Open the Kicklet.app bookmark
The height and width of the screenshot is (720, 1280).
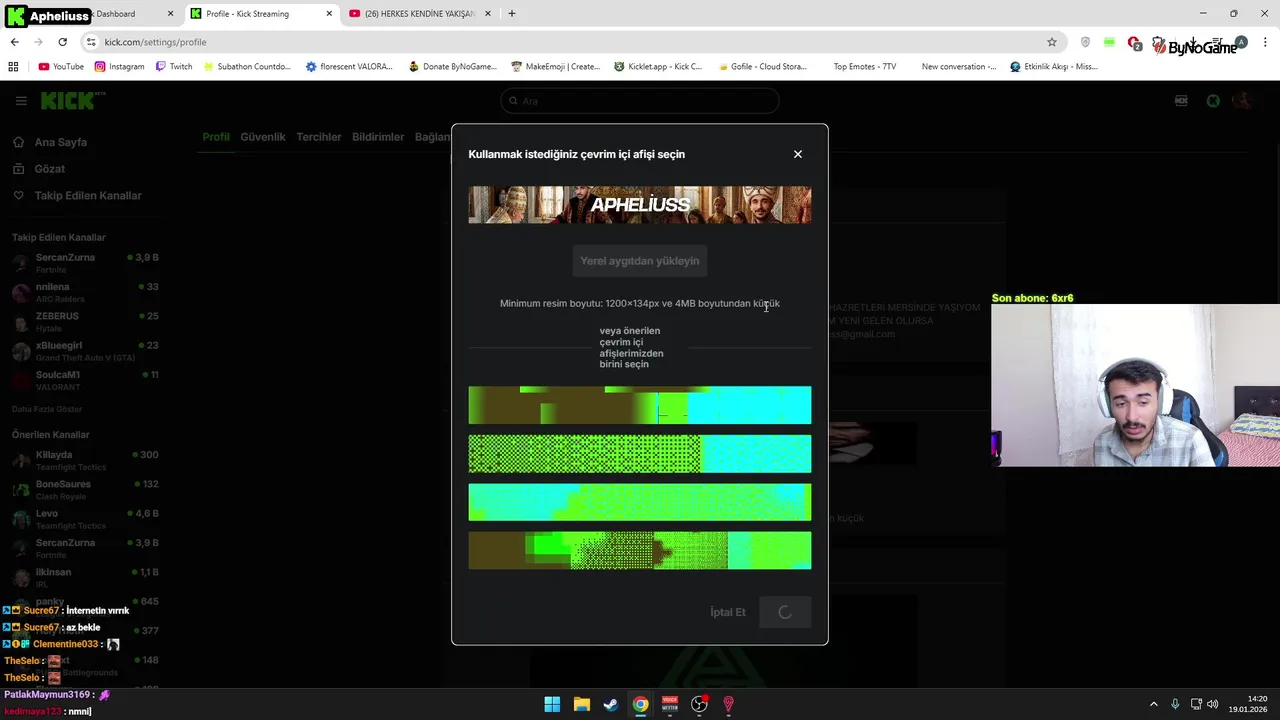pos(658,67)
